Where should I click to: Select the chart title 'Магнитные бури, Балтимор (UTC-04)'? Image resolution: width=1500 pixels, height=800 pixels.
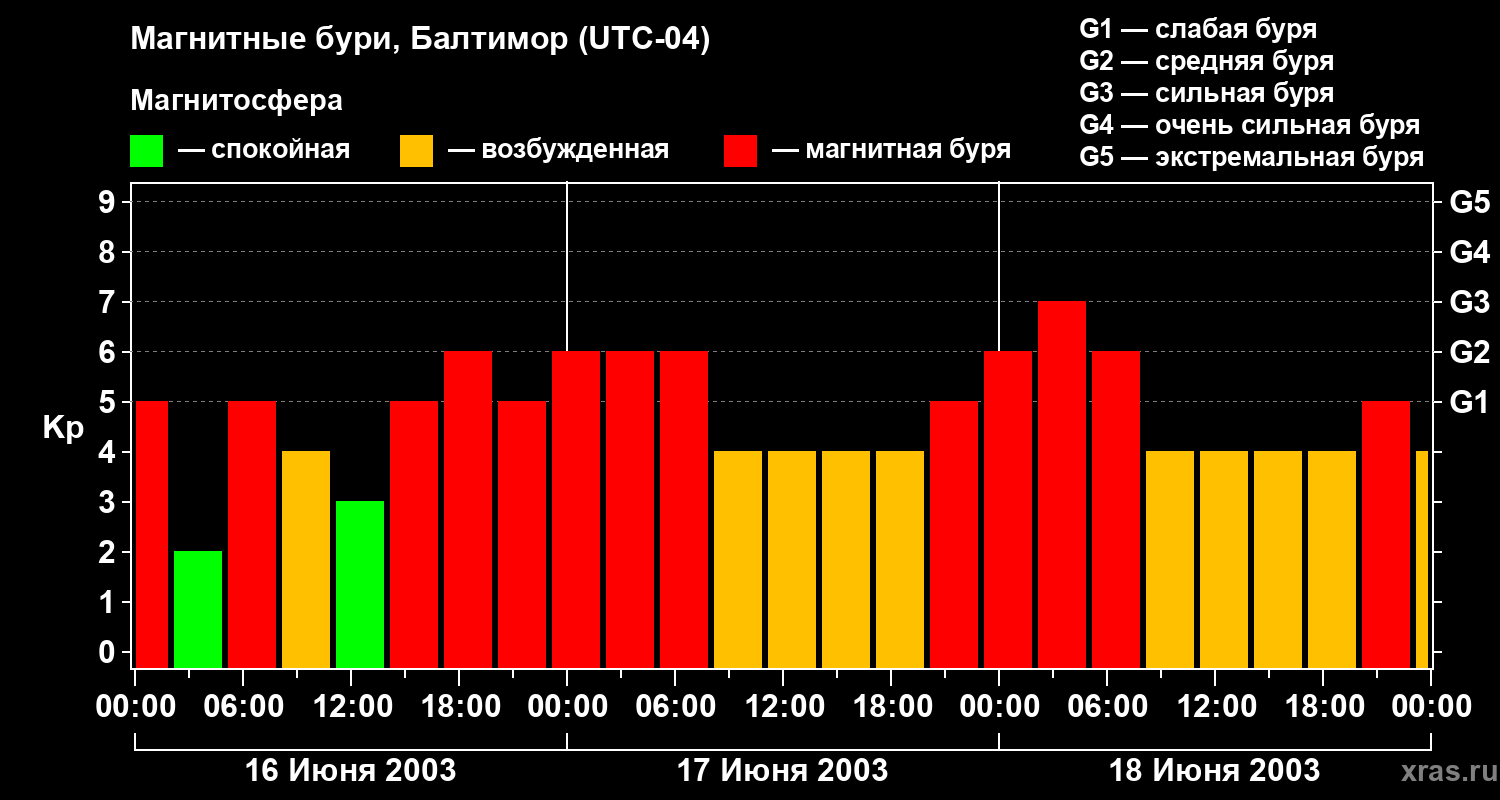tap(420, 41)
